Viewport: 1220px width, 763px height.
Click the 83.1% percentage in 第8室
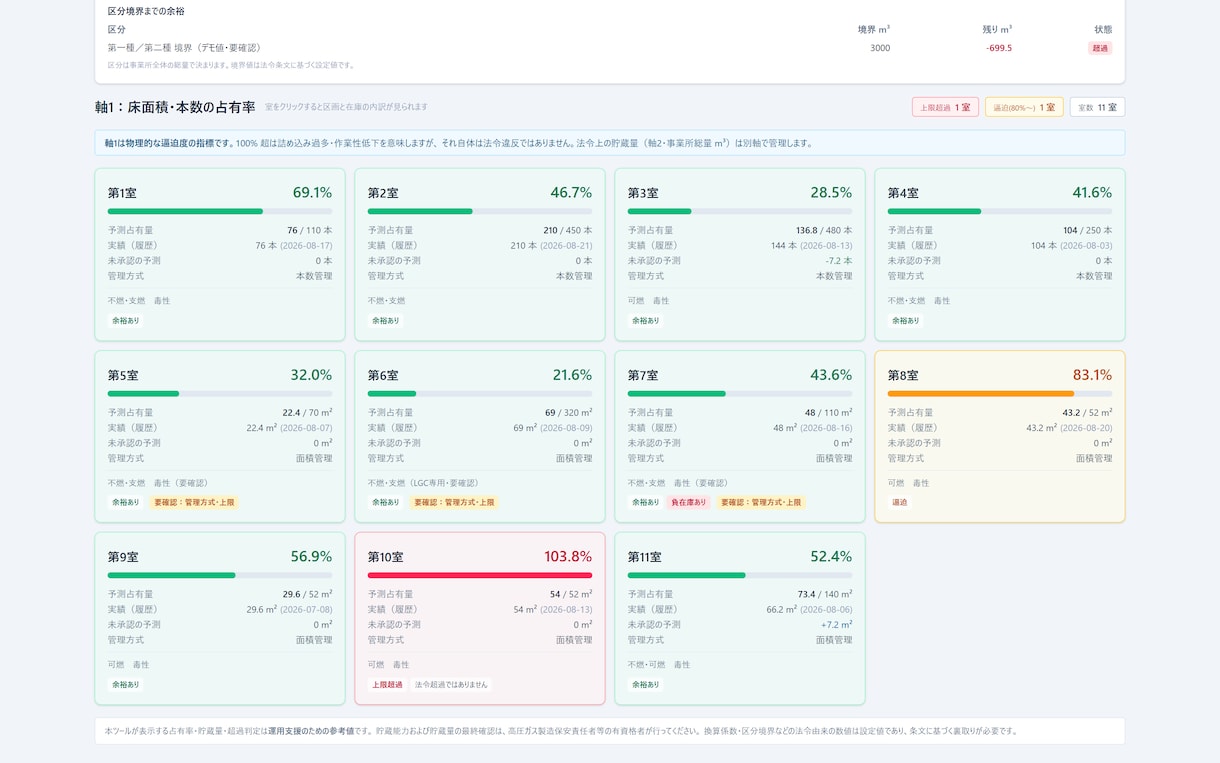(x=1092, y=375)
